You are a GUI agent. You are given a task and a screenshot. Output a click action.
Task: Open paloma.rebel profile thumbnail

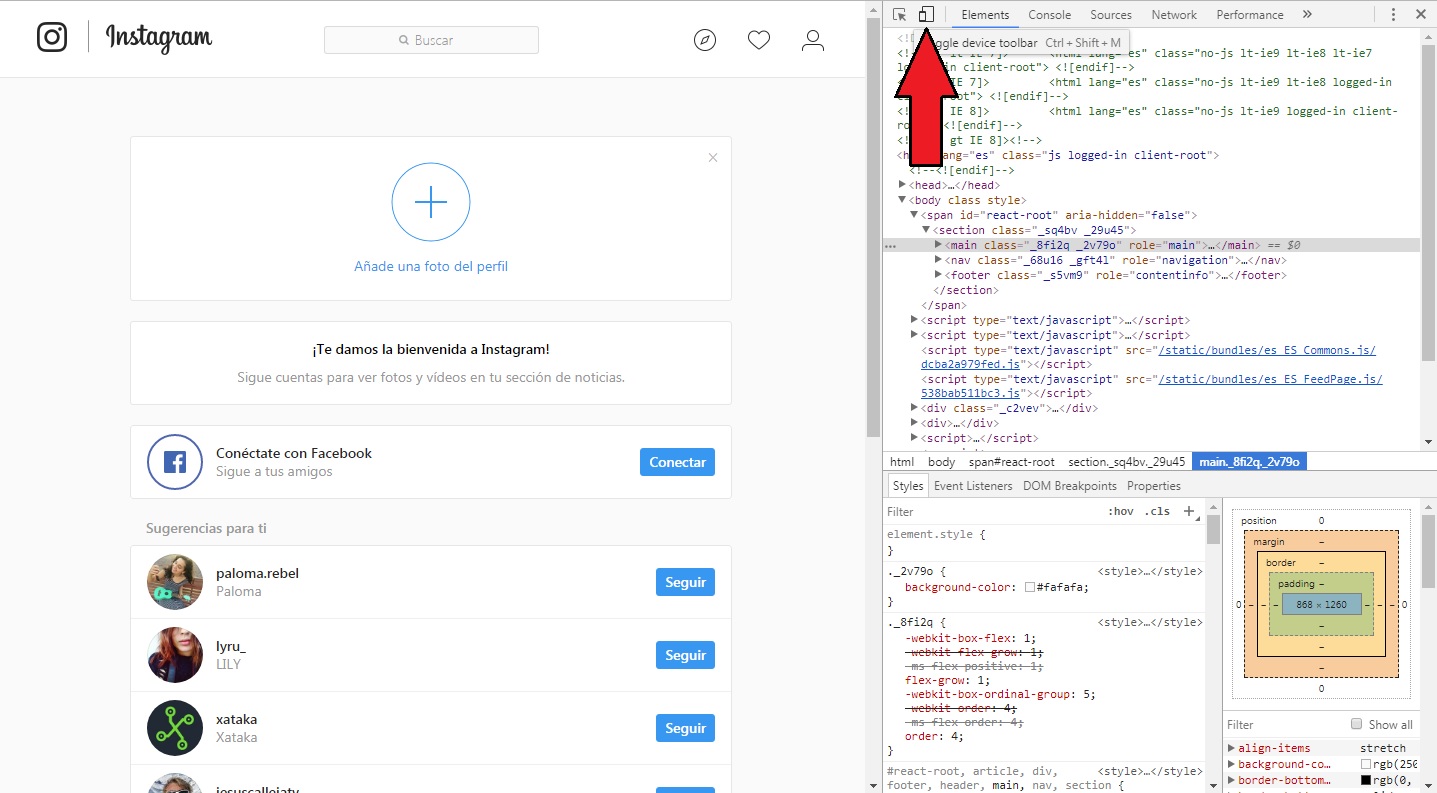coord(175,582)
